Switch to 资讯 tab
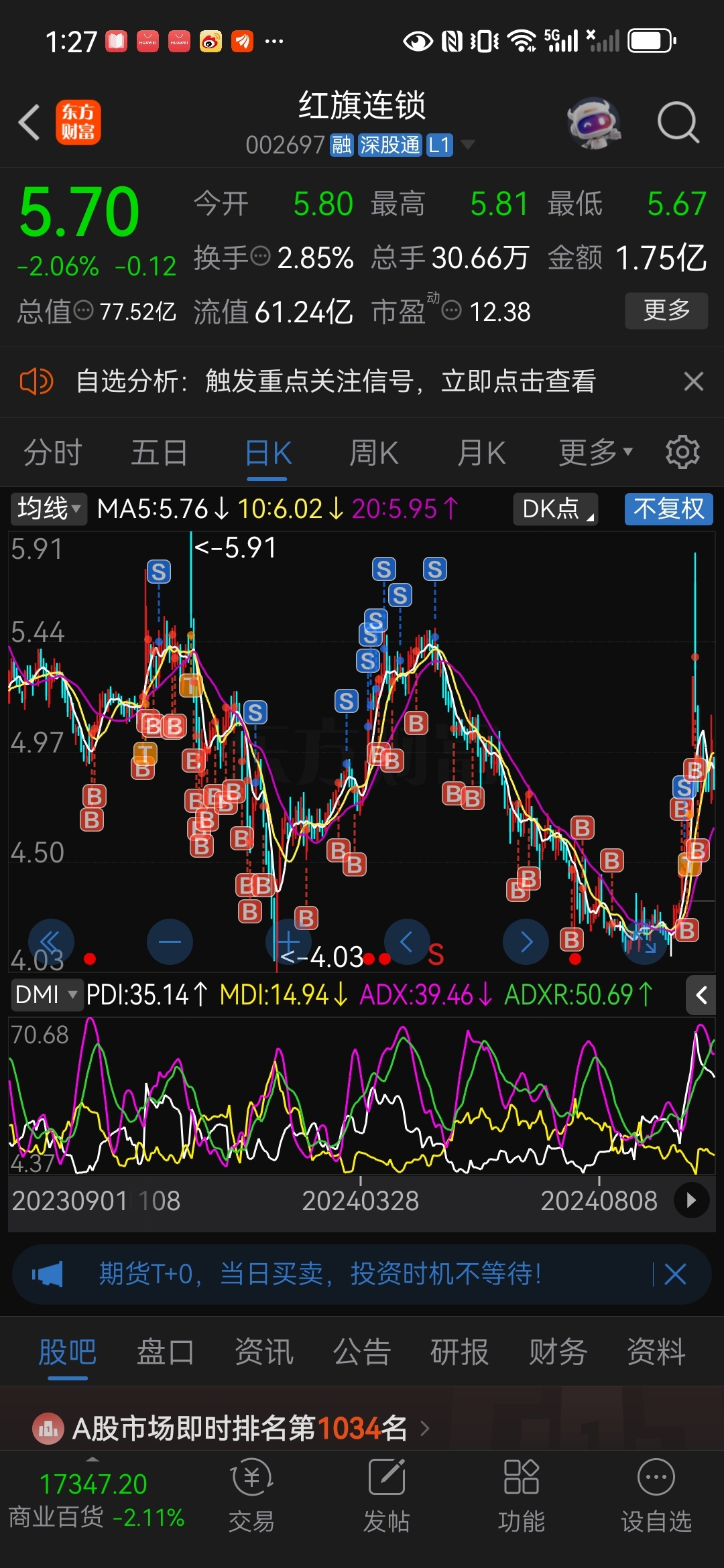This screenshot has width=724, height=1568. click(263, 1352)
